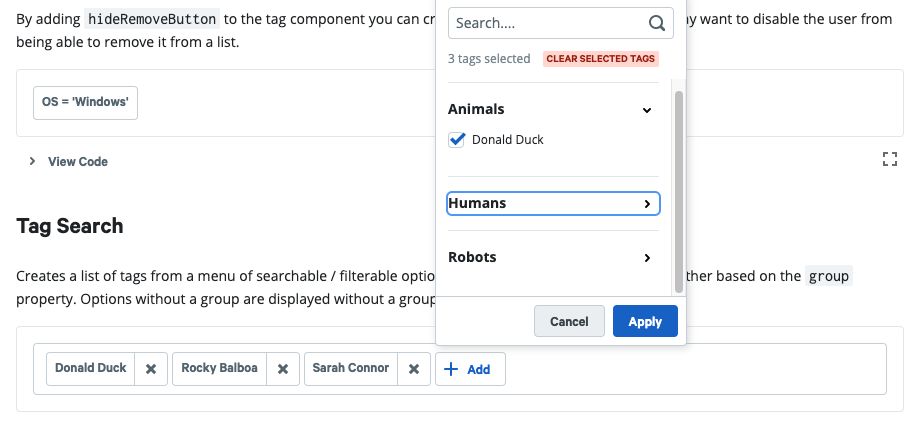Cancel the tag selection

pyautogui.click(x=569, y=321)
